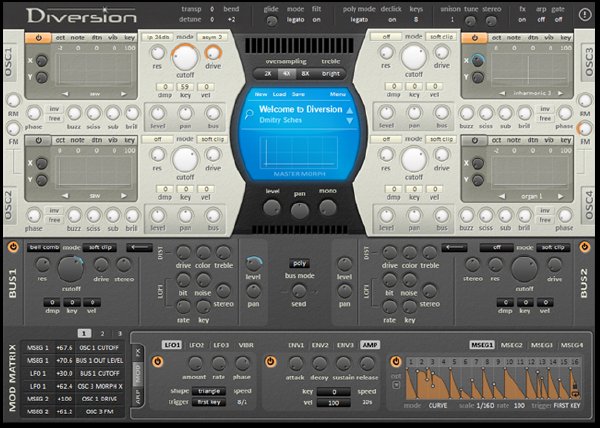600x428 pixels.
Task: Click the OSC1 filter cutoff knob
Action: pos(185,57)
